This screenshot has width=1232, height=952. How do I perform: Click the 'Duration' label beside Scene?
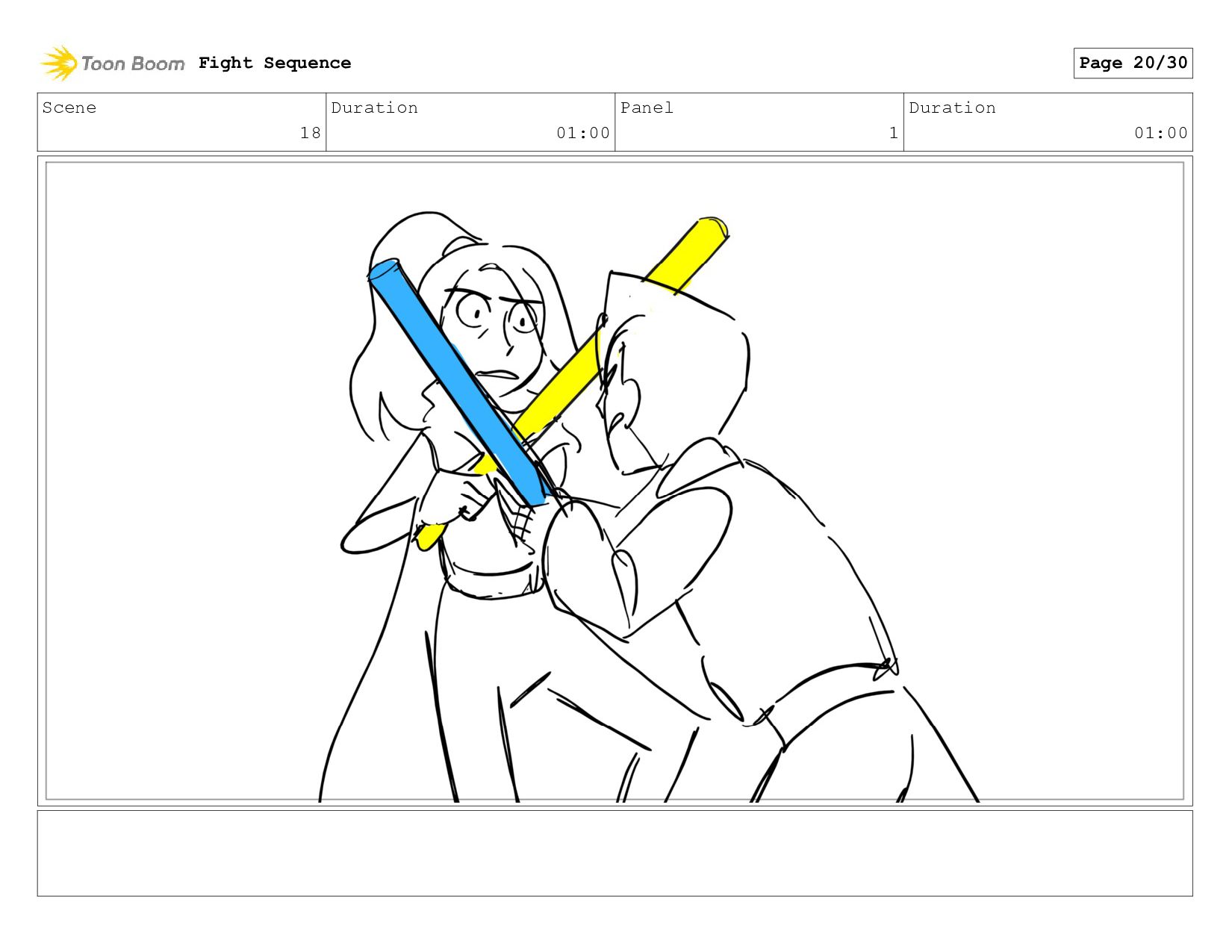(374, 108)
